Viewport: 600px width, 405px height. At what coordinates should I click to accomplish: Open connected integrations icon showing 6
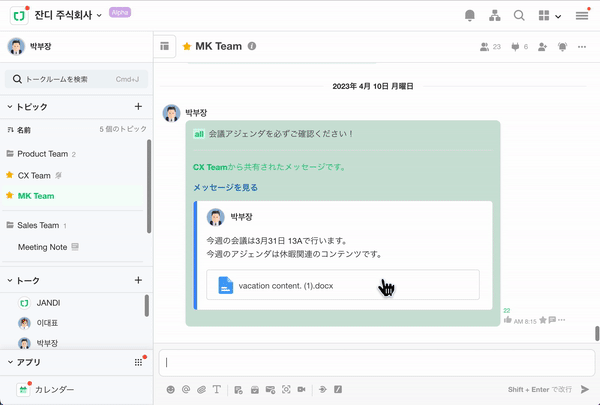tap(519, 47)
